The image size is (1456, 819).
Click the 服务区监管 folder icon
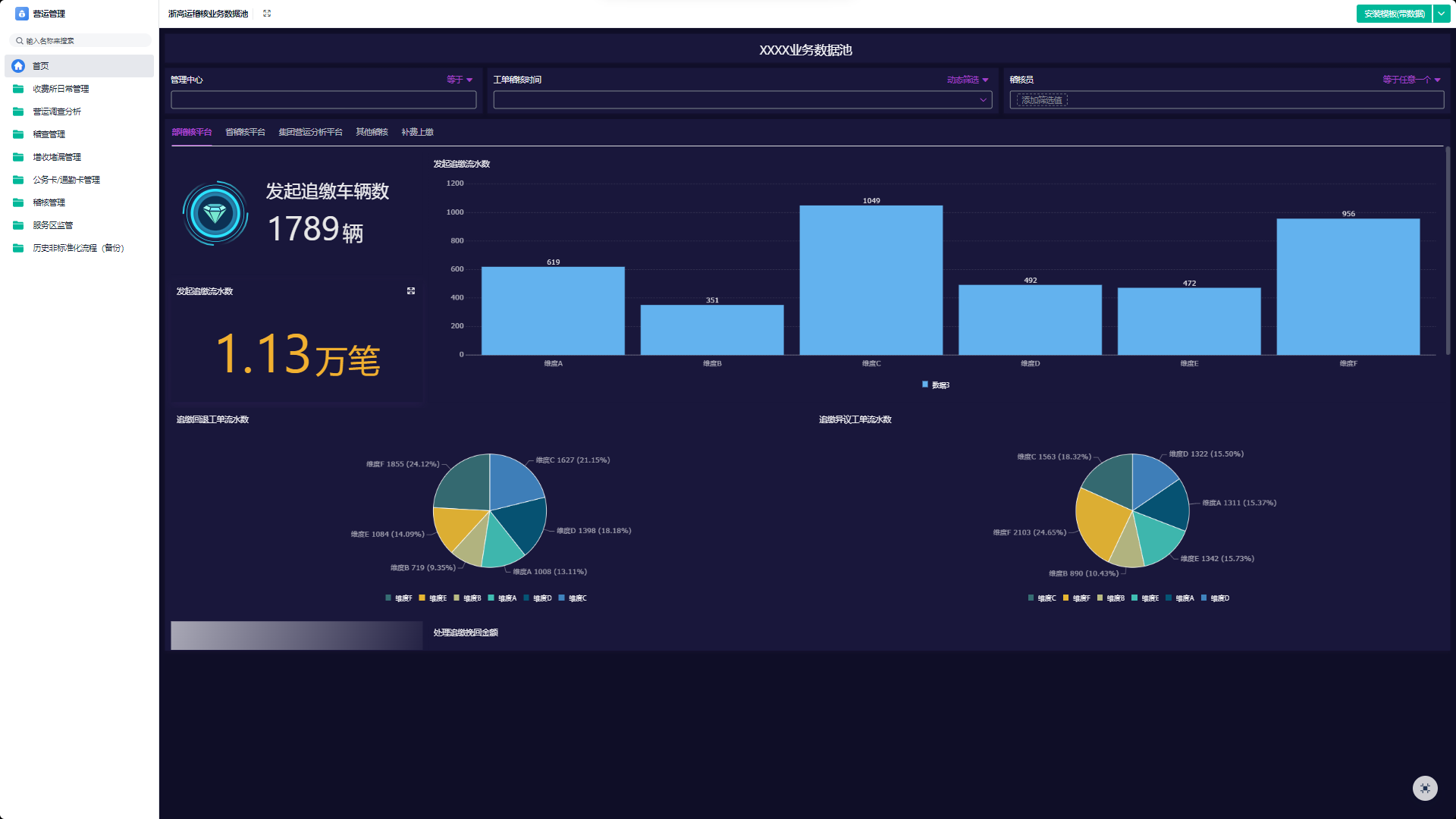18,225
